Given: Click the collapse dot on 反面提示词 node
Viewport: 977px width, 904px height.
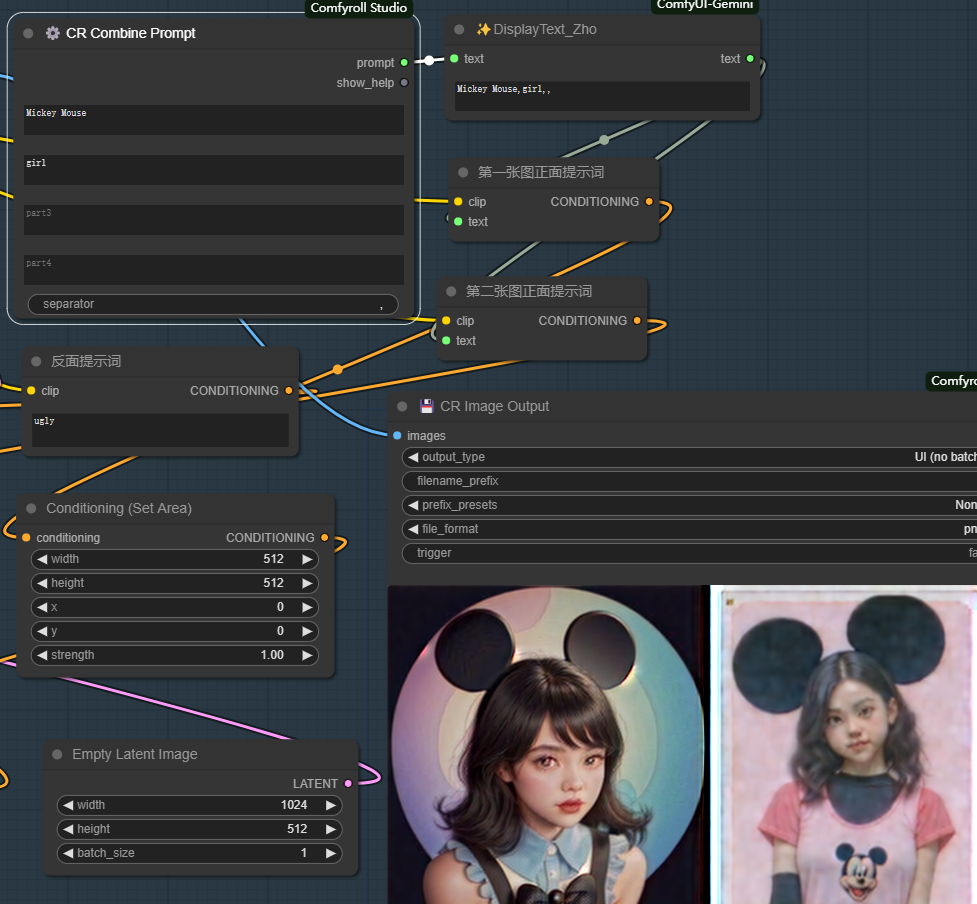Looking at the screenshot, I should pos(36,361).
